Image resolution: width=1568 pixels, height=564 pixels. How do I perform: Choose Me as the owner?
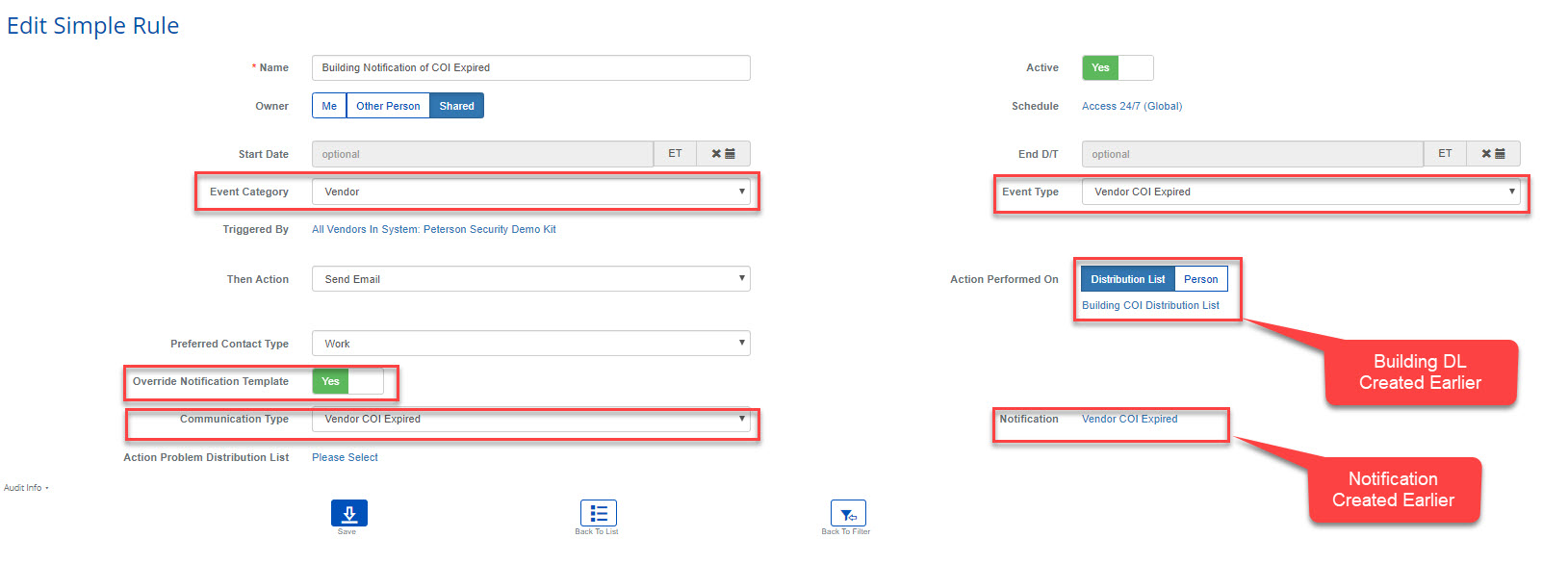[x=329, y=106]
